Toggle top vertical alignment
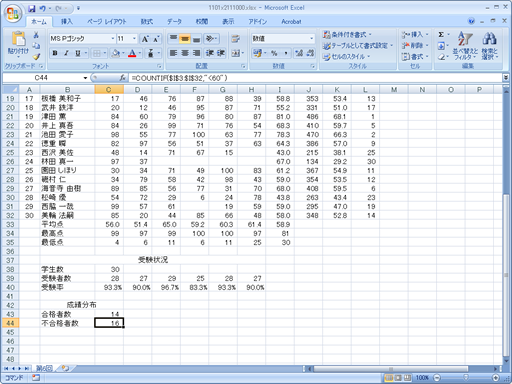The image size is (512, 384). tap(173, 39)
